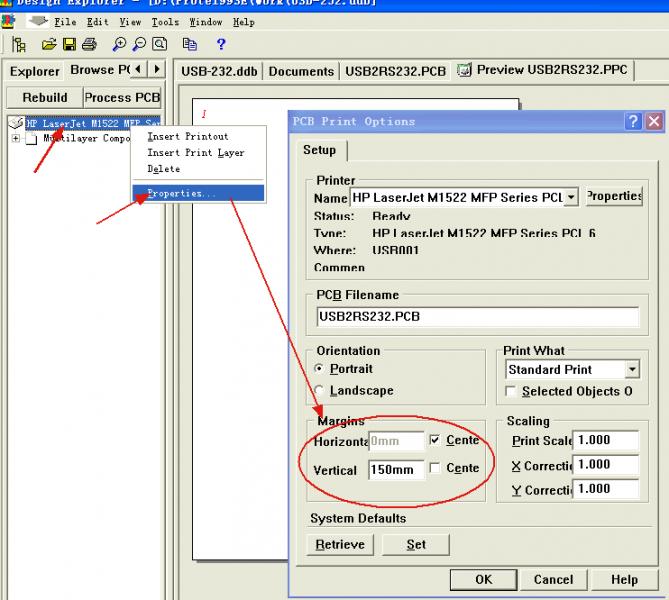Switch to the Browse PCB panel tab
This screenshot has height=600, width=669.
click(x=100, y=70)
